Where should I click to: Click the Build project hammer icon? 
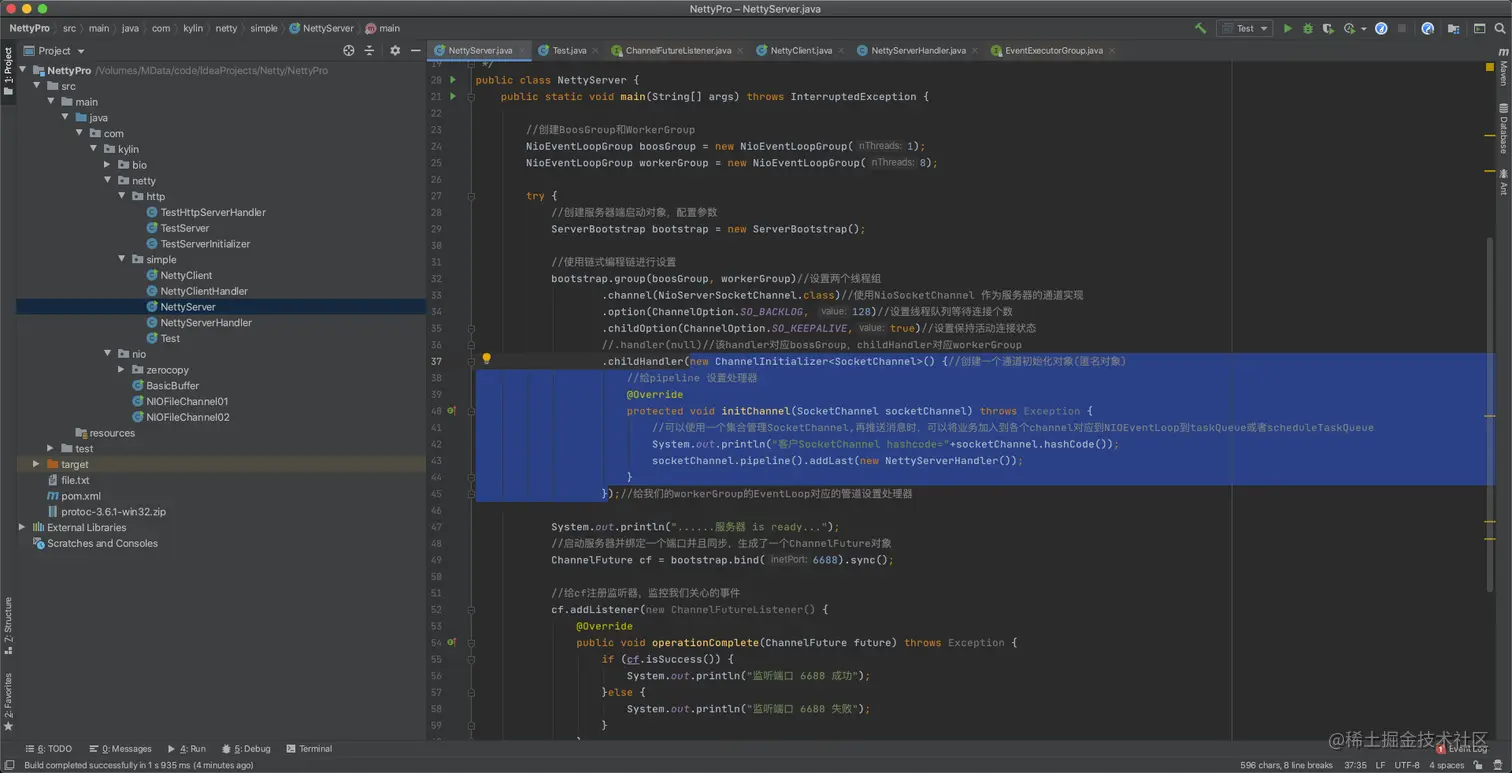[x=1200, y=28]
